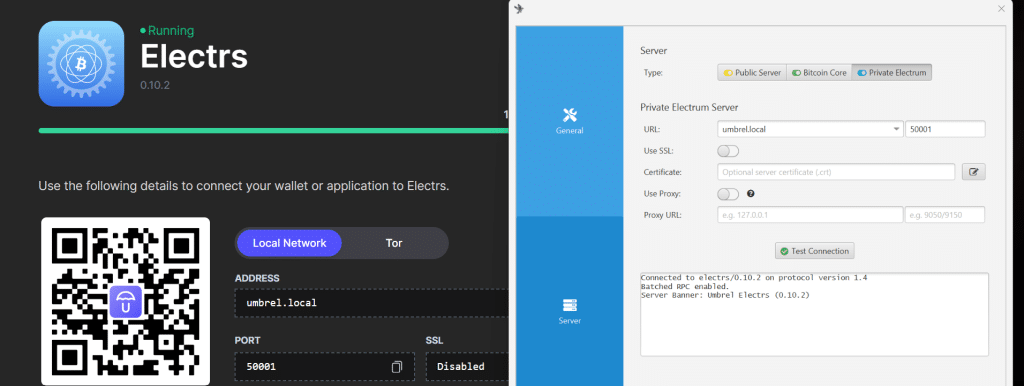1024x386 pixels.
Task: Open the certificate file browse button
Action: click(973, 172)
